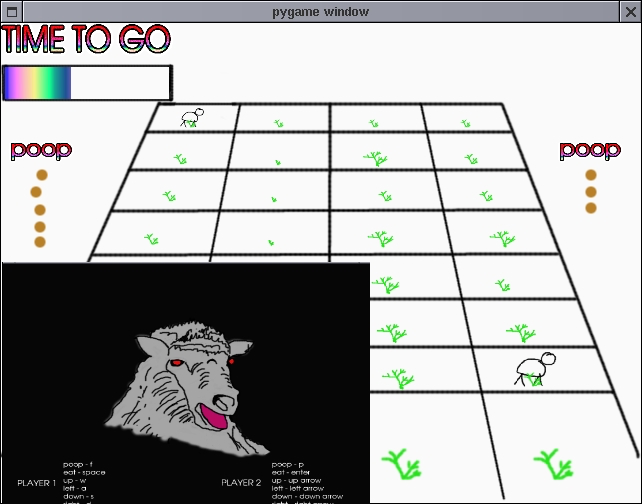The width and height of the screenshot is (642, 504).
Task: Click the rainbow time remaining bar
Action: [x=87, y=83]
